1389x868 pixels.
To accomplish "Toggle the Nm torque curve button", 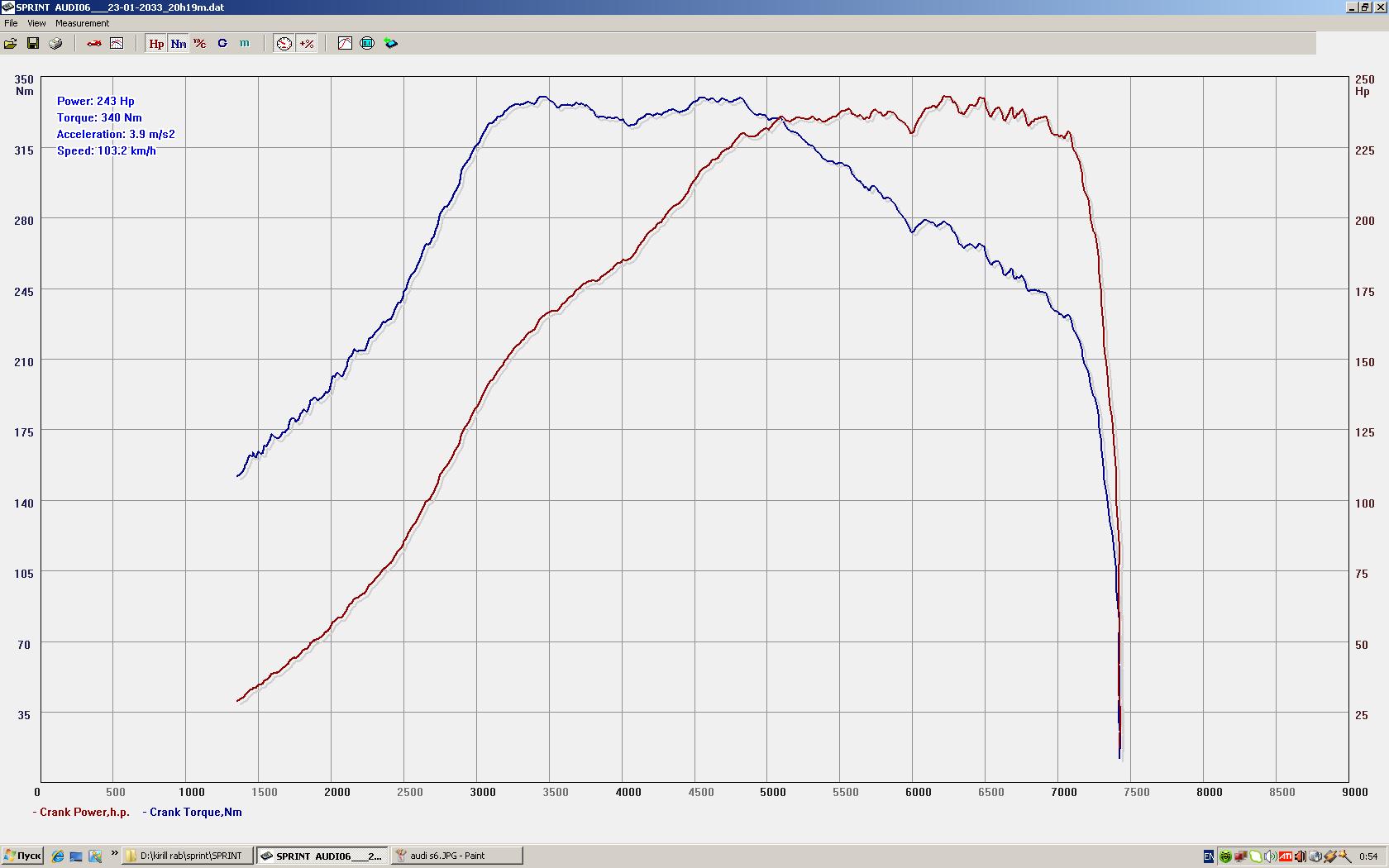I will coord(179,43).
